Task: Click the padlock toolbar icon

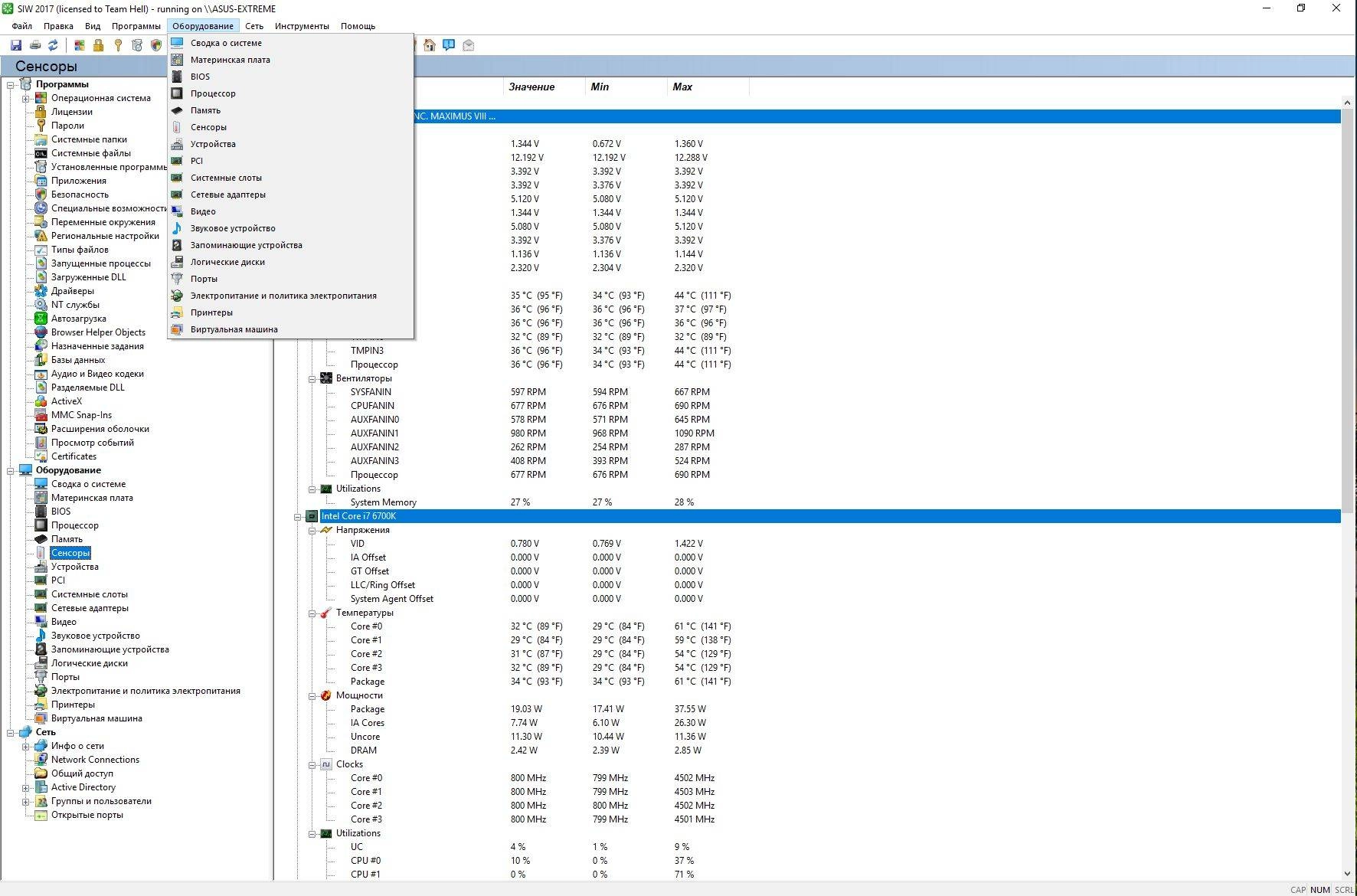Action: [x=98, y=45]
